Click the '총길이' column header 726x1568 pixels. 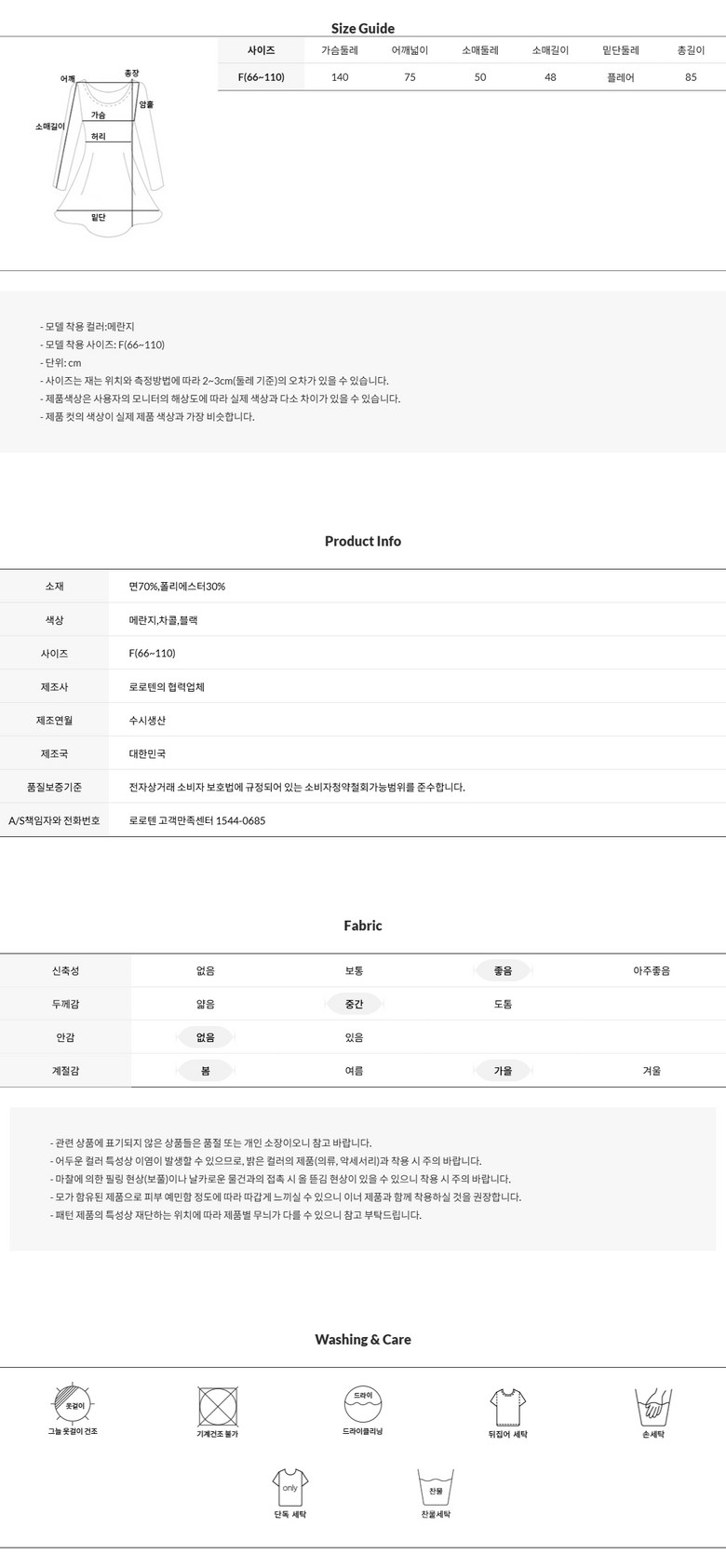click(x=691, y=50)
